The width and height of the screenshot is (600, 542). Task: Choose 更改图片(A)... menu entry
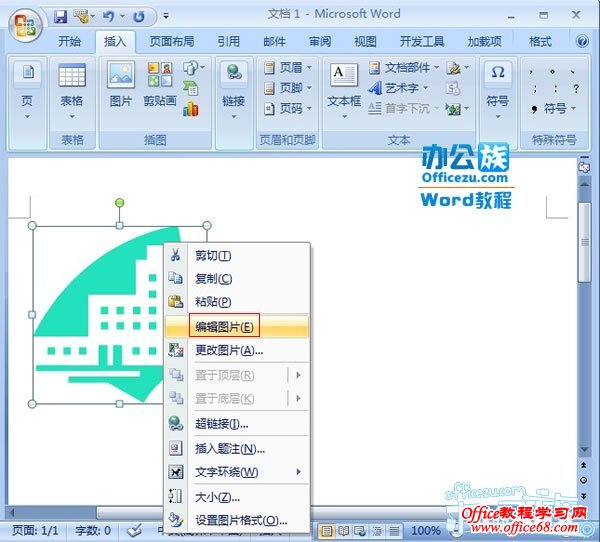pyautogui.click(x=236, y=350)
